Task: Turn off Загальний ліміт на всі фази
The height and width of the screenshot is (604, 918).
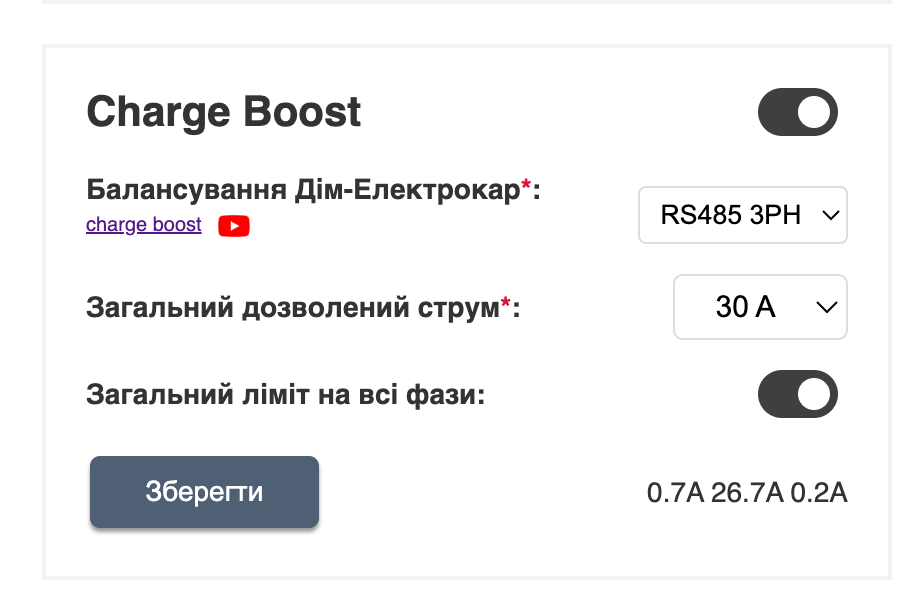Action: pos(797,394)
